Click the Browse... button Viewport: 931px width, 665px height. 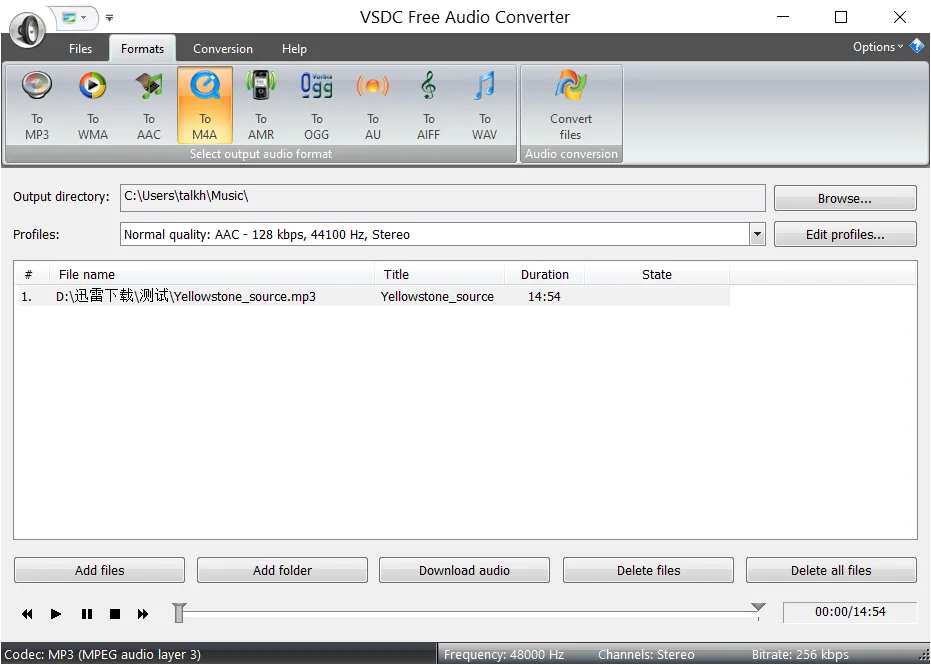(x=845, y=199)
